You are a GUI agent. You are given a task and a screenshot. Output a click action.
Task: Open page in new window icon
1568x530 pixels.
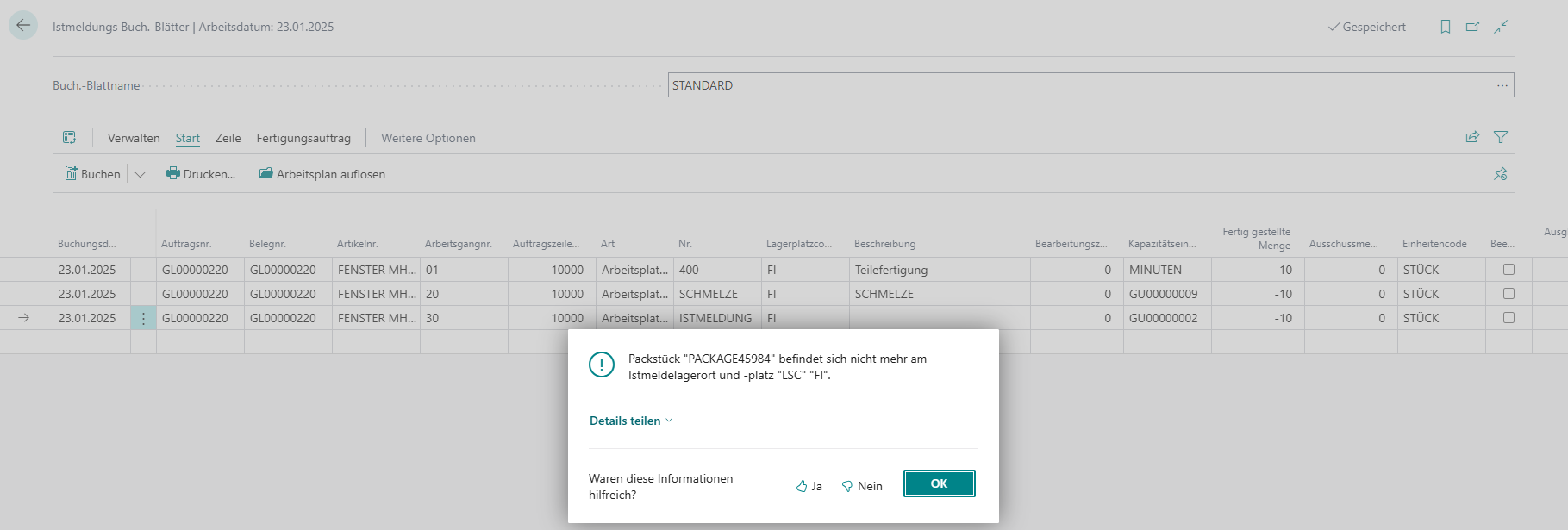(x=1472, y=27)
